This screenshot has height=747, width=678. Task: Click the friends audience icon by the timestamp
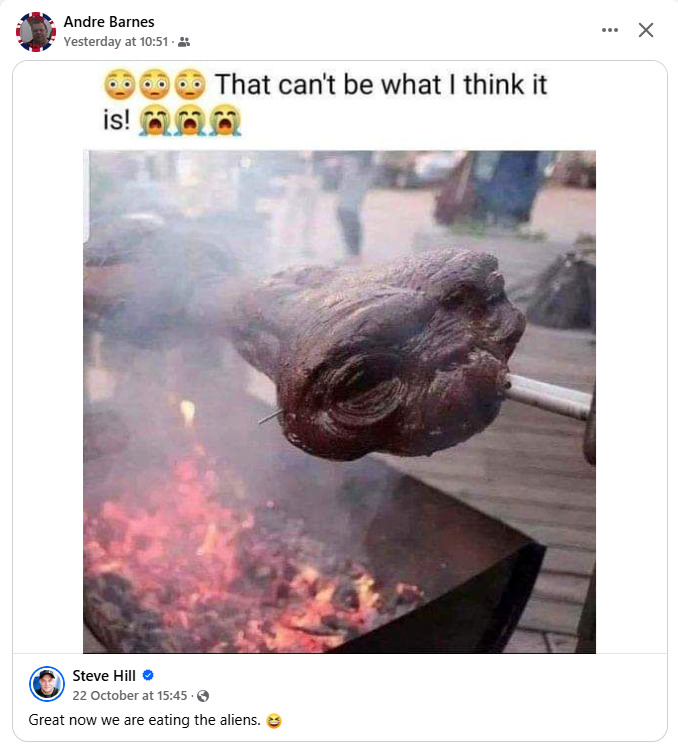coord(184,42)
